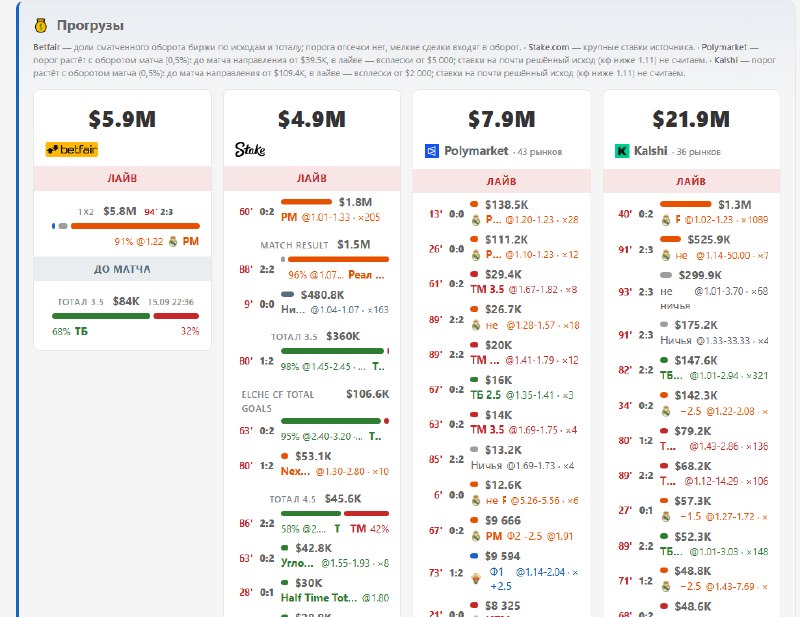Select Polymarket $29.4K ТМ 3.5 entry

[x=502, y=282]
